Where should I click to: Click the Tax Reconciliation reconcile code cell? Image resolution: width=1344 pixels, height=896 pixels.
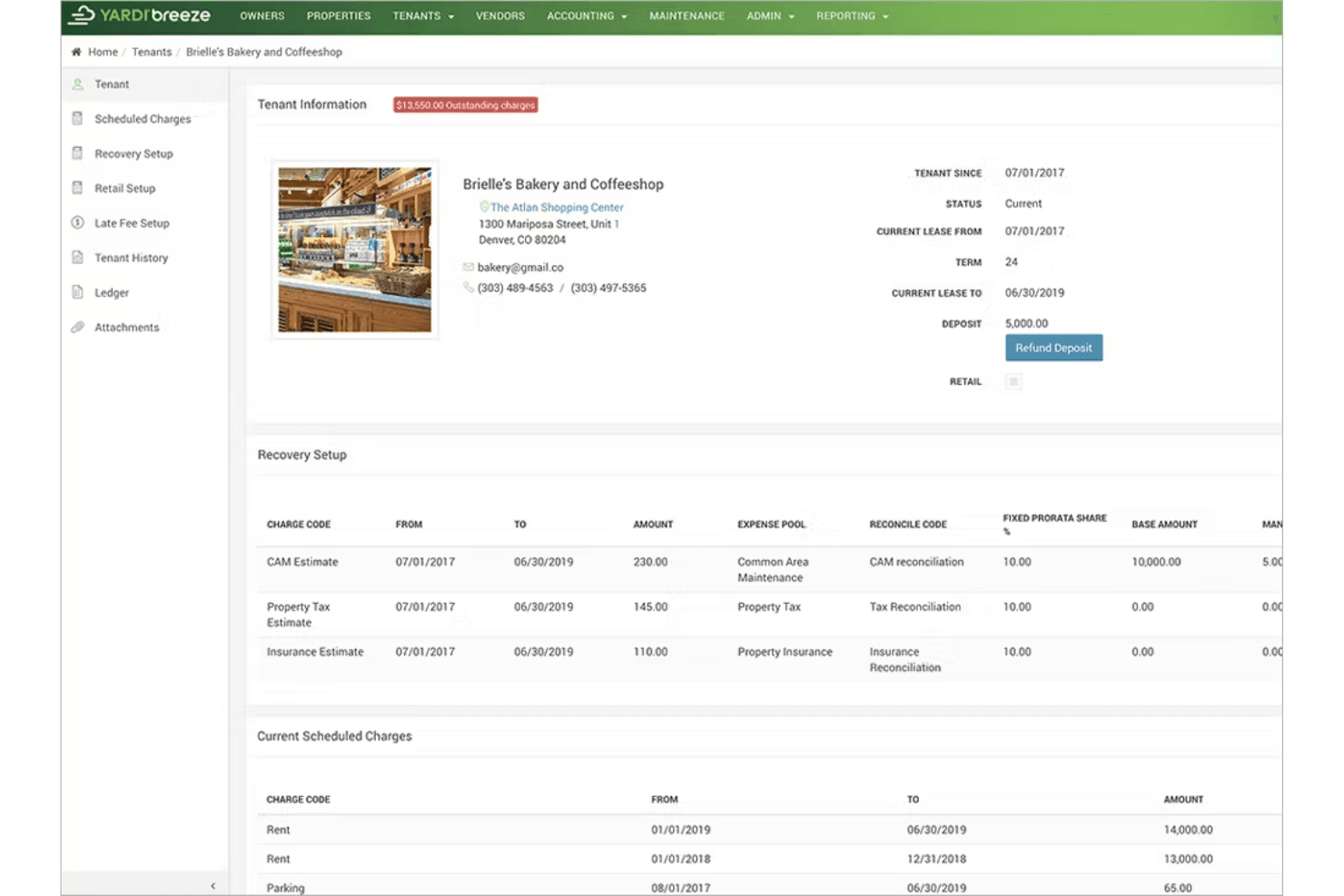pyautogui.click(x=914, y=607)
